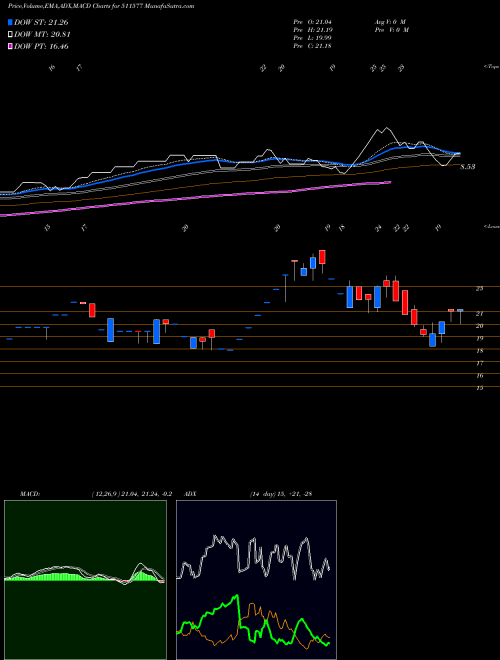Viewport: 500px width, 660px height.
Task: Click the 20 price axis label
Action: [479, 326]
